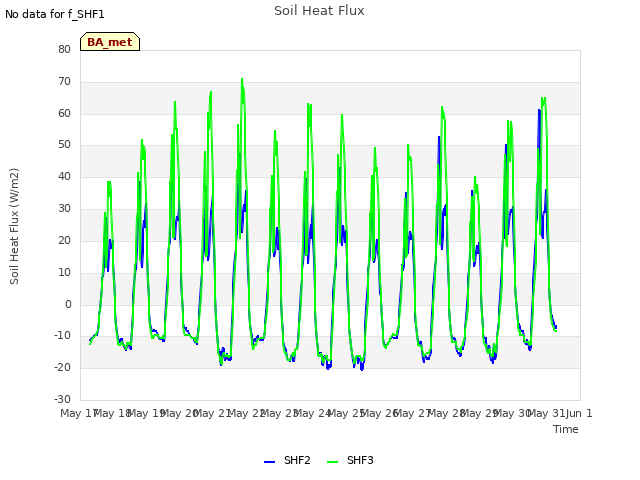Click the green SHF3 legend line marker
Screen dimensions: 640x480
333,462
